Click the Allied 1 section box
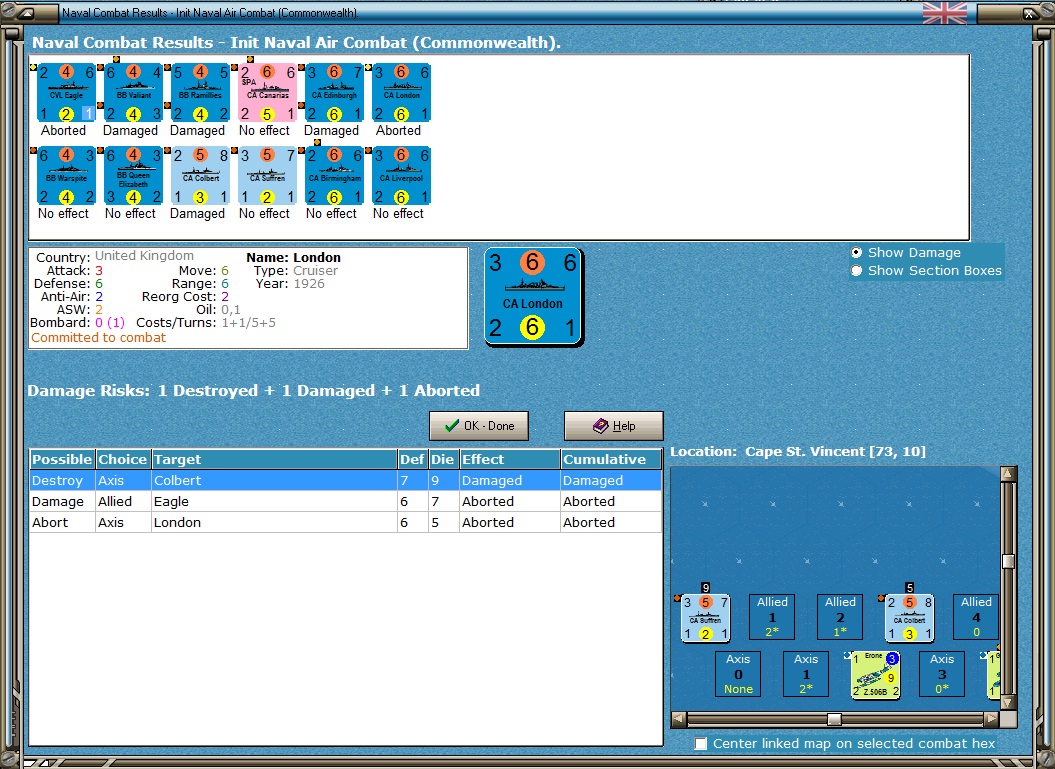The width and height of the screenshot is (1055, 769). (x=772, y=617)
